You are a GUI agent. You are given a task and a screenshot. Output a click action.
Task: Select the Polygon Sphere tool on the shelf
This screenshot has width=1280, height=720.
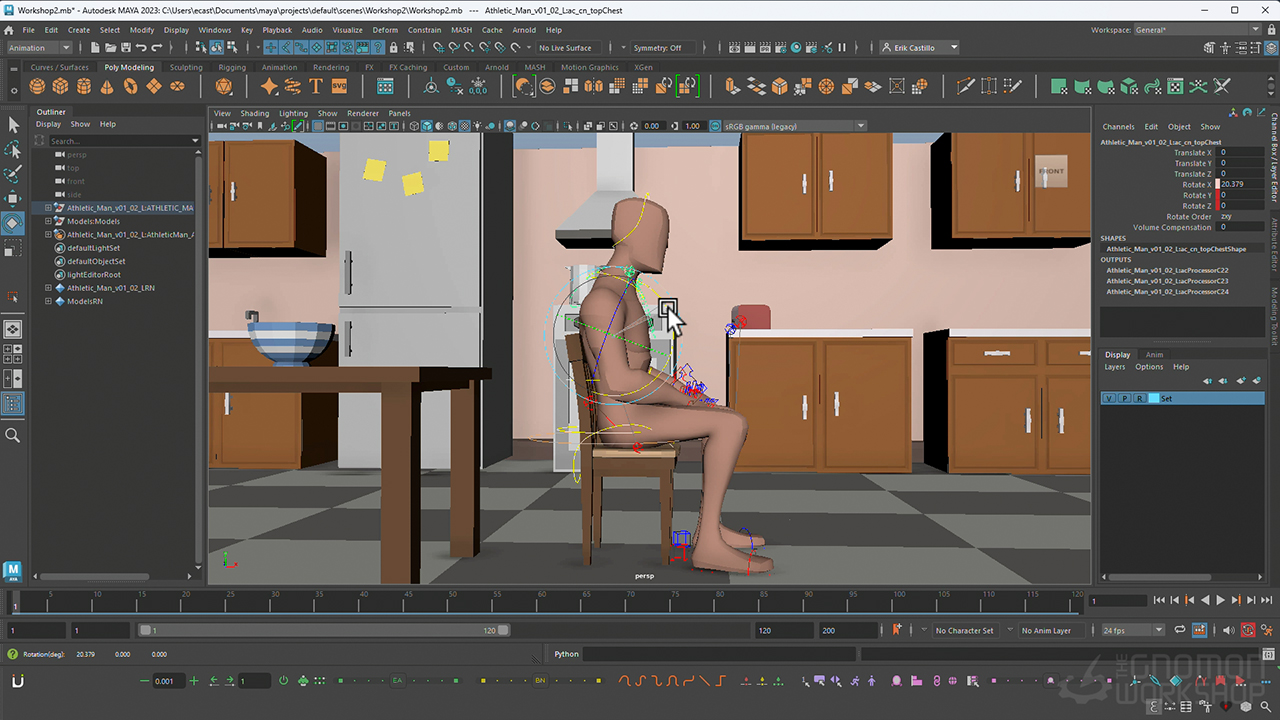(35, 86)
